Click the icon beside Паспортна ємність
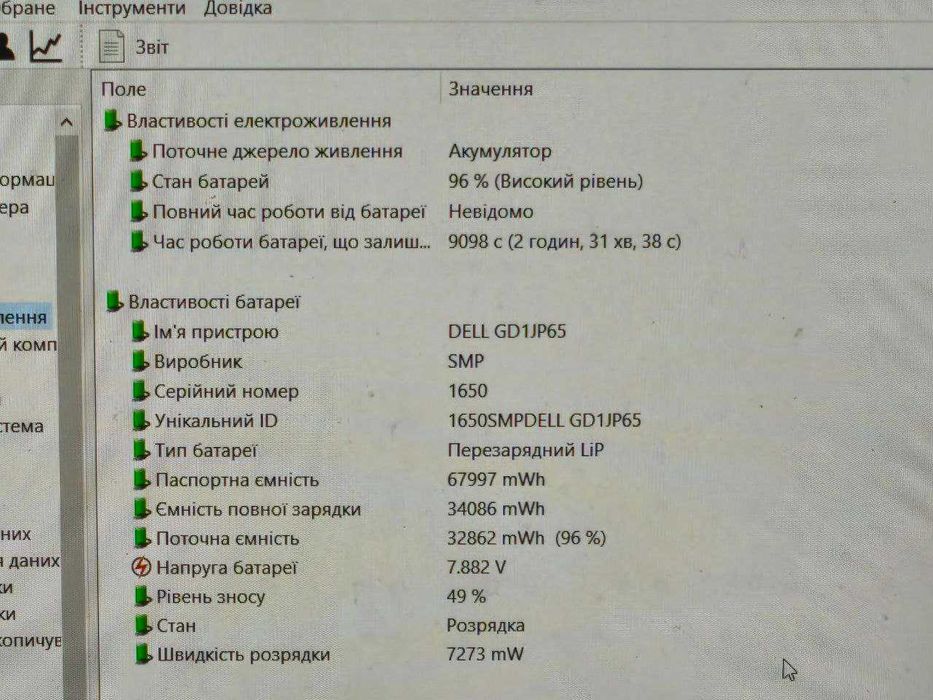The image size is (933, 700). click(x=142, y=480)
